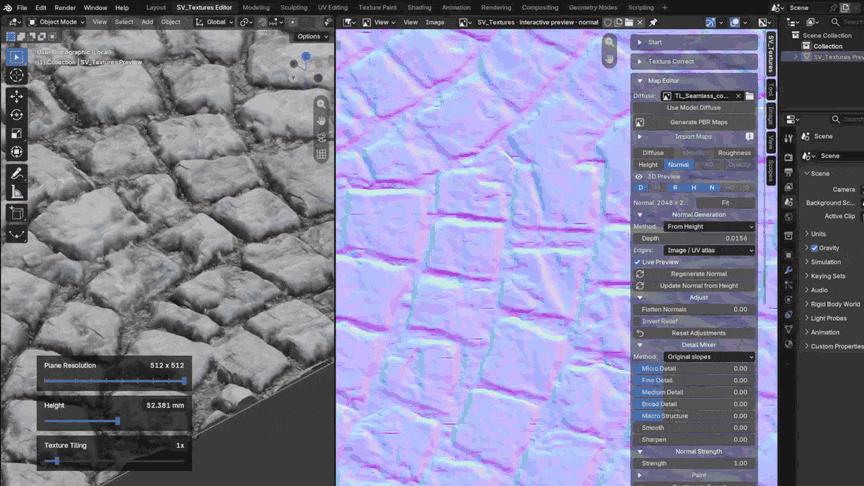Click the Blender logo in the menu bar

[7, 8]
